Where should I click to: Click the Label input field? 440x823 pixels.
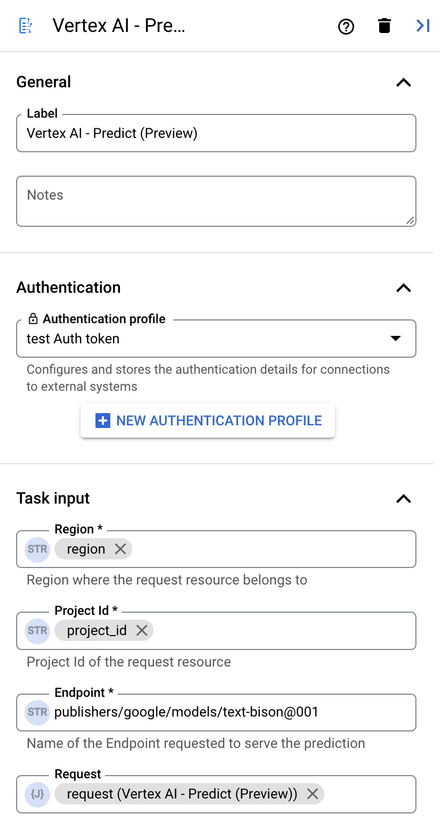click(x=216, y=133)
